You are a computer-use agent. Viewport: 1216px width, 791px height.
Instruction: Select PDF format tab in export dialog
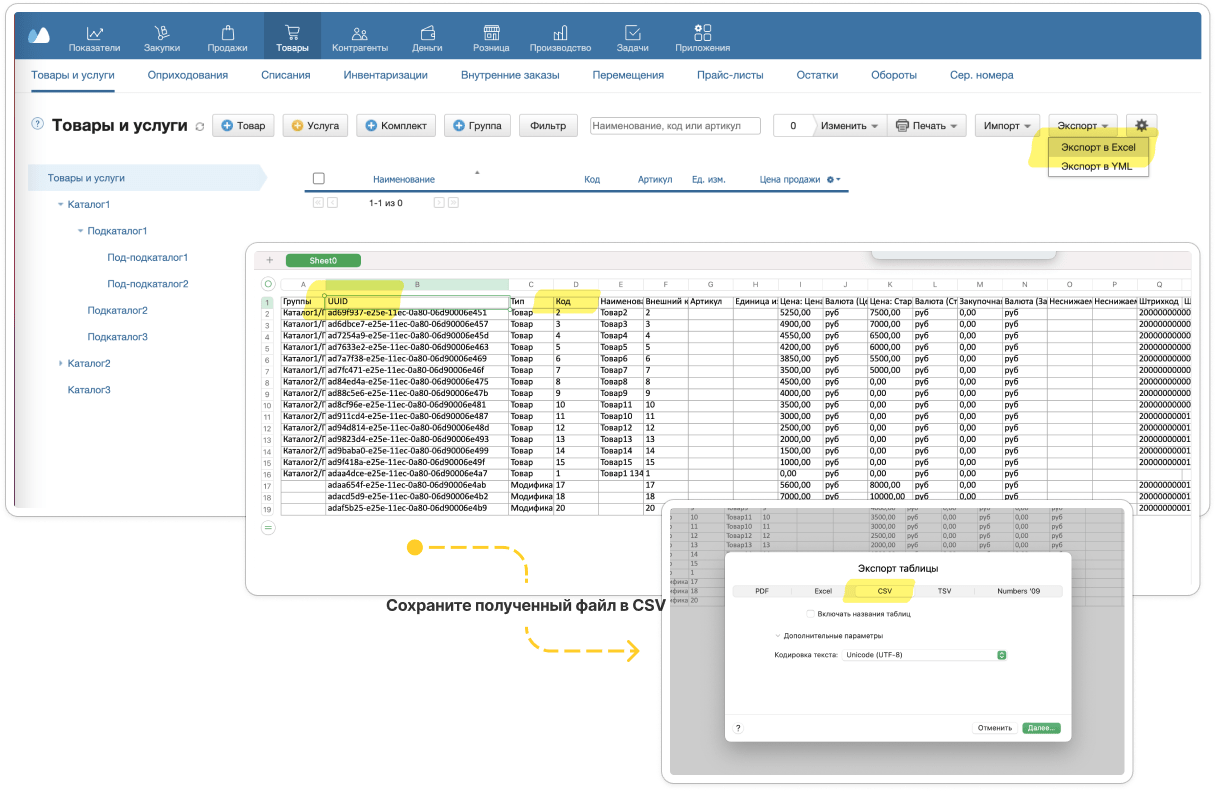click(x=762, y=591)
